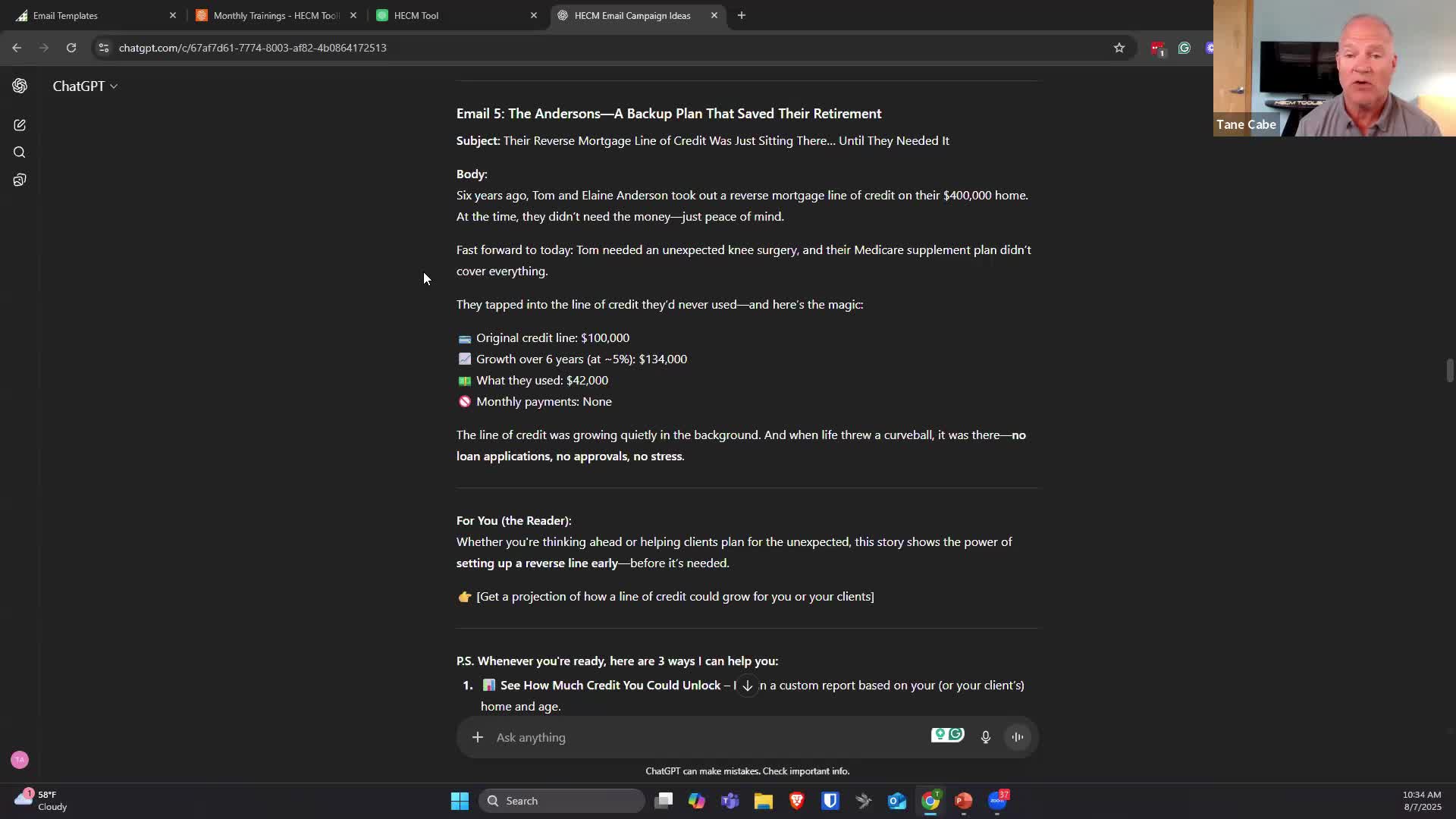This screenshot has width=1456, height=819.
Task: Open Outlook from the Windows taskbar
Action: (x=896, y=801)
